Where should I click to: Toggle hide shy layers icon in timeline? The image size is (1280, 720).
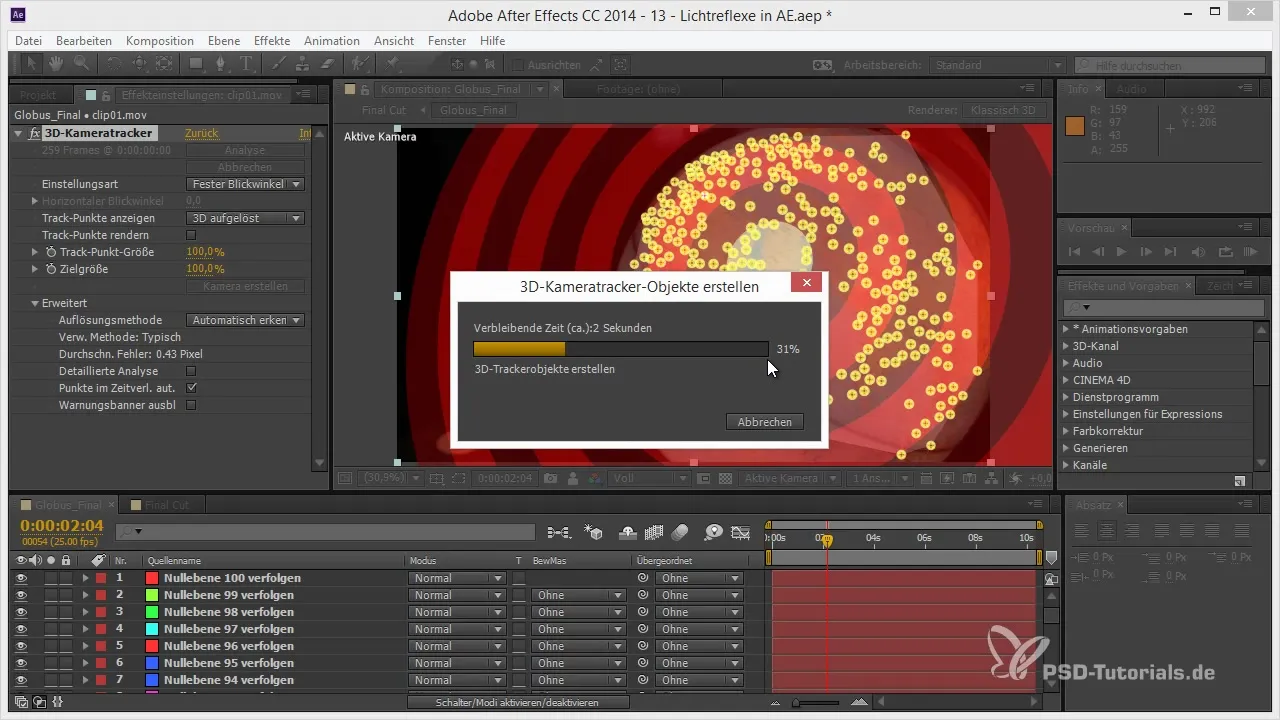[629, 532]
